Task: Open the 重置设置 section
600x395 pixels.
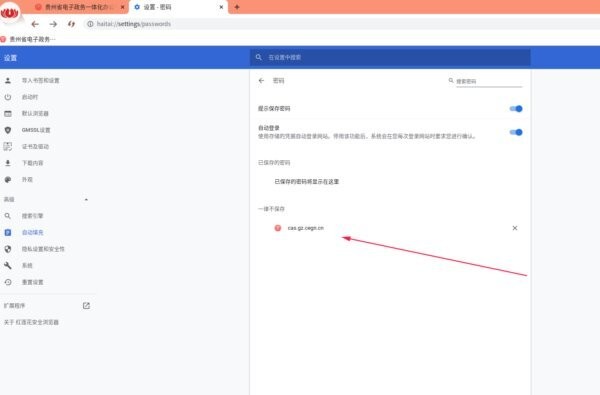Action: (x=33, y=282)
